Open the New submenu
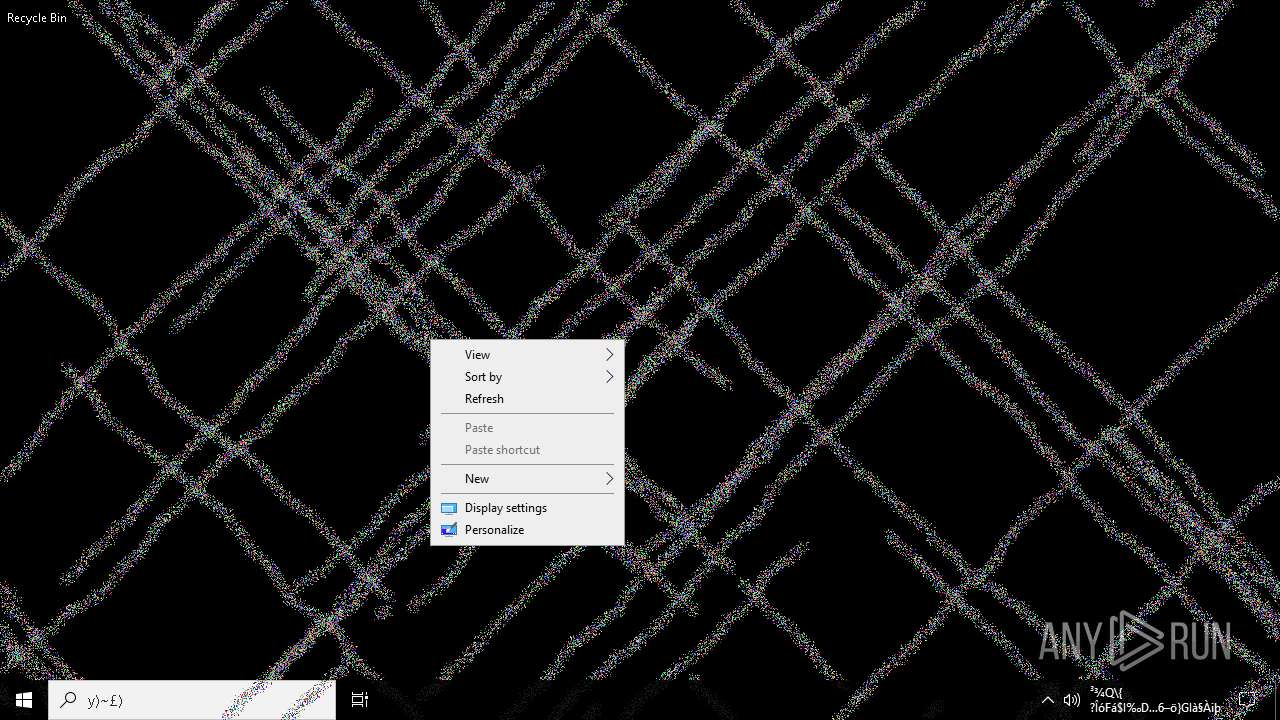This screenshot has width=1280, height=720. click(x=527, y=479)
